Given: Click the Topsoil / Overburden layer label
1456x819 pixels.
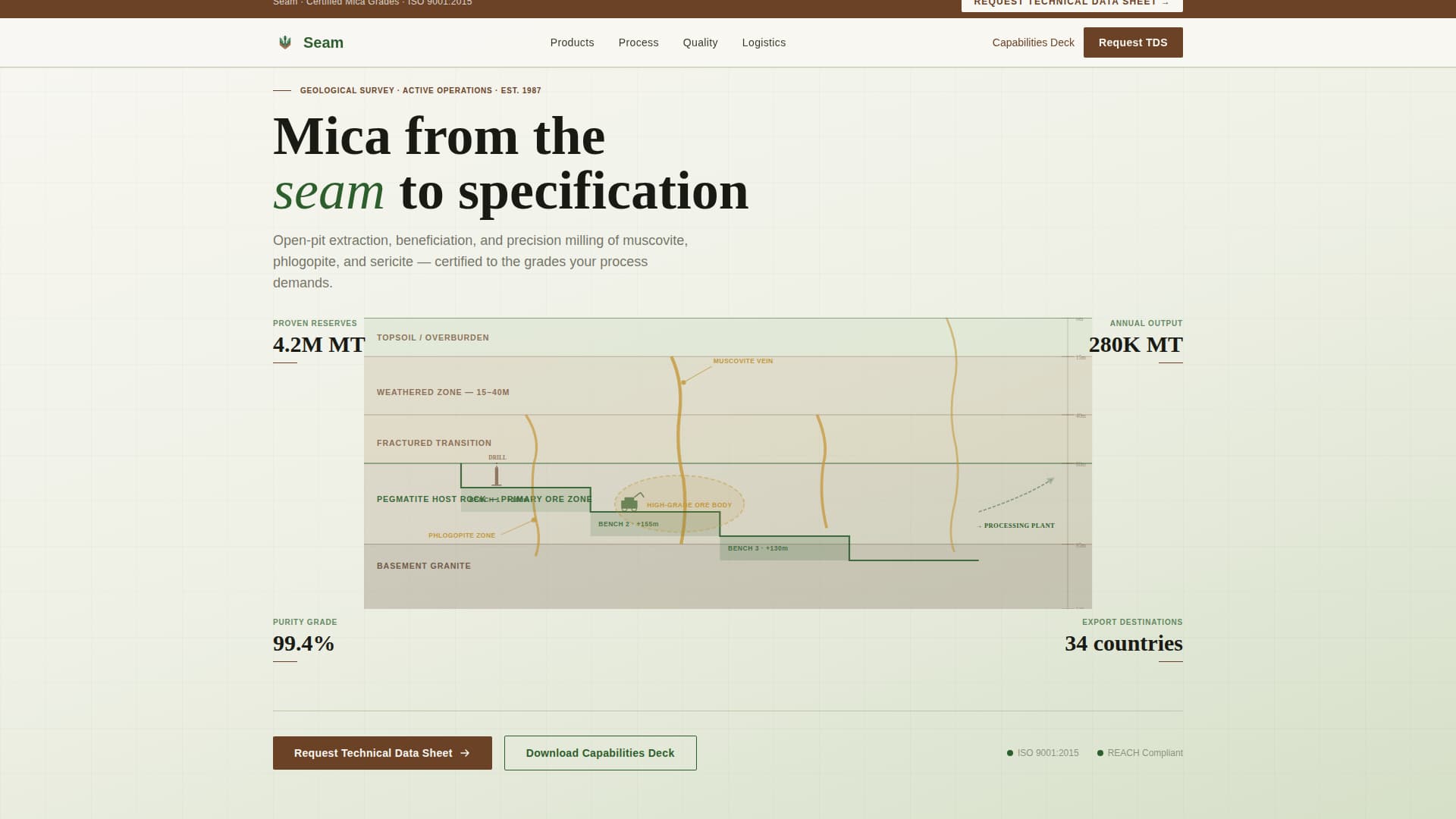Looking at the screenshot, I should (432, 337).
